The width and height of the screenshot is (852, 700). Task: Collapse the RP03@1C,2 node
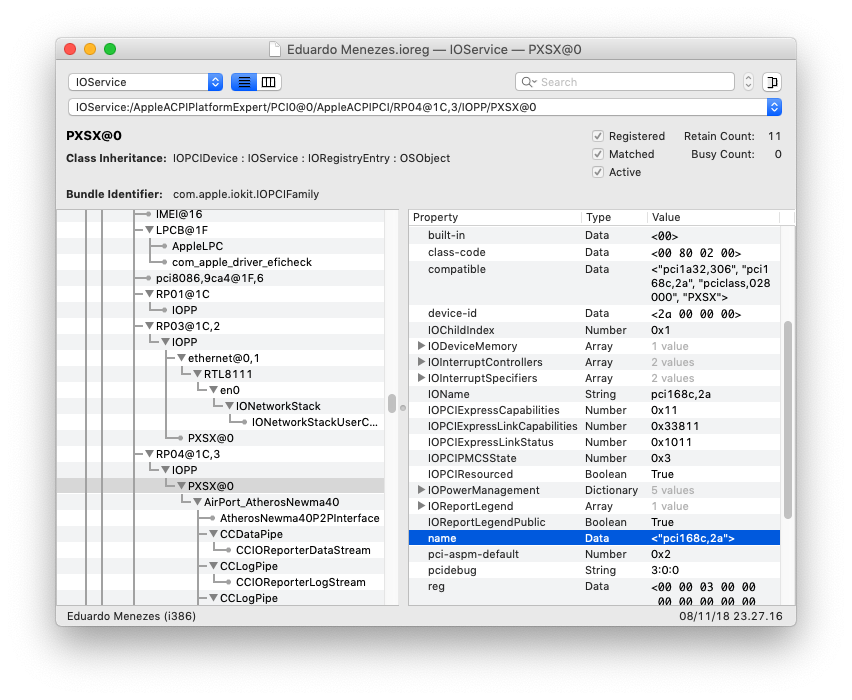(x=149, y=326)
